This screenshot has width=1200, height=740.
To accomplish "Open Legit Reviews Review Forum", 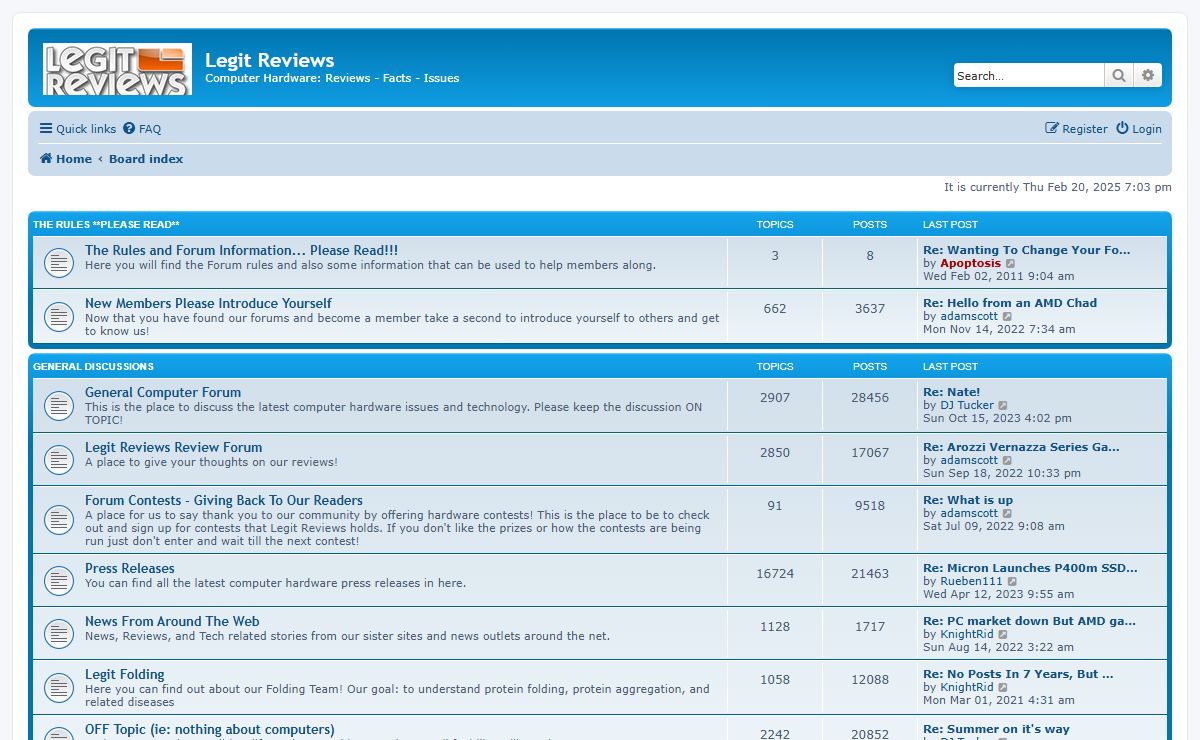I will click(173, 447).
